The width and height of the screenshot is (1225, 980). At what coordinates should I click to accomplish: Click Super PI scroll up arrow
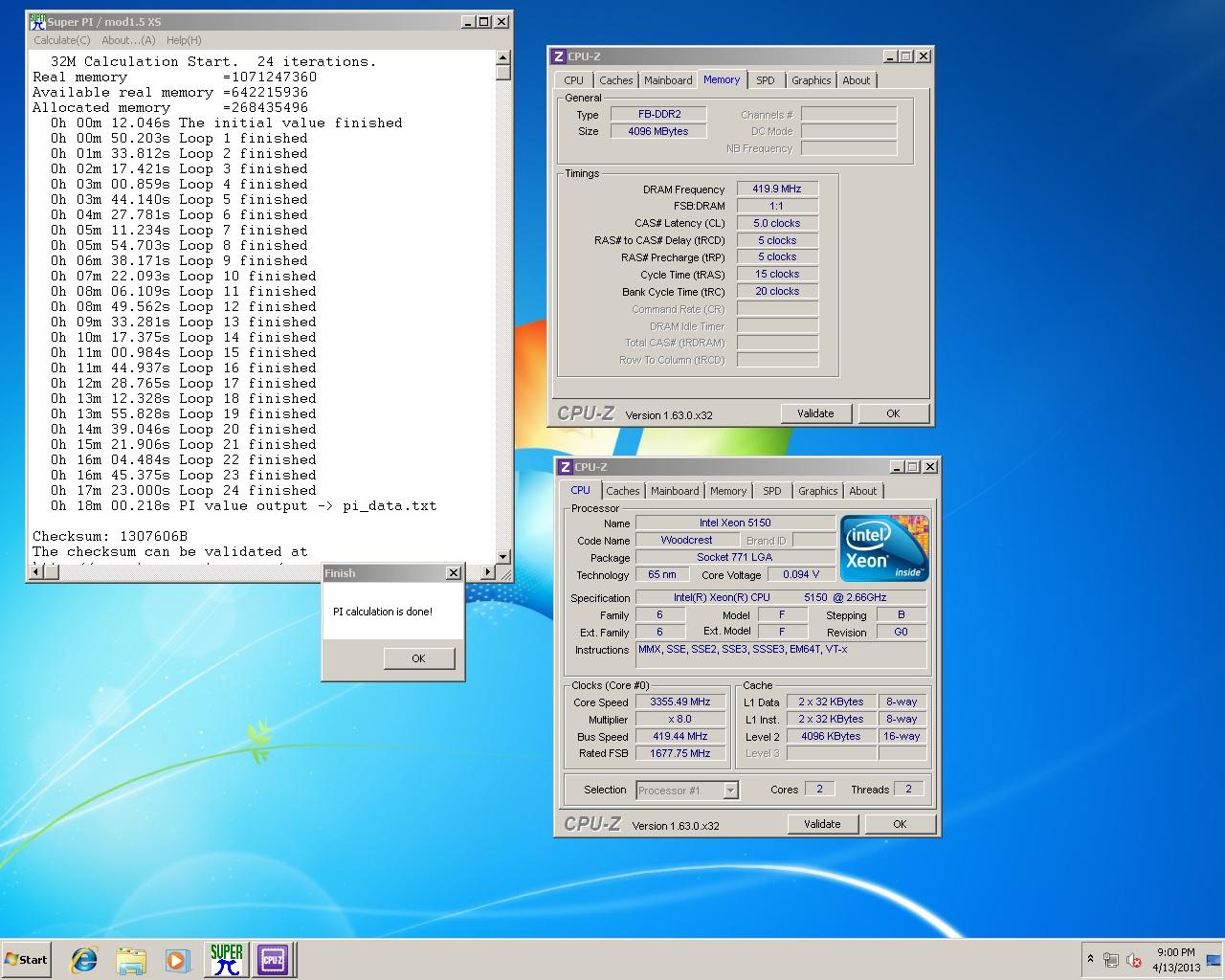503,59
